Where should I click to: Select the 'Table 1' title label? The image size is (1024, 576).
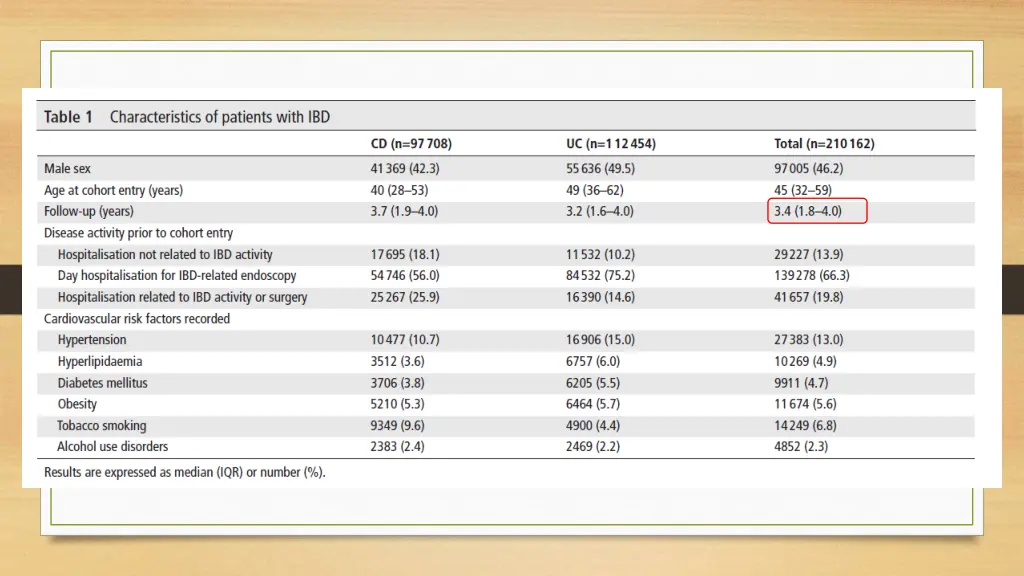69,117
